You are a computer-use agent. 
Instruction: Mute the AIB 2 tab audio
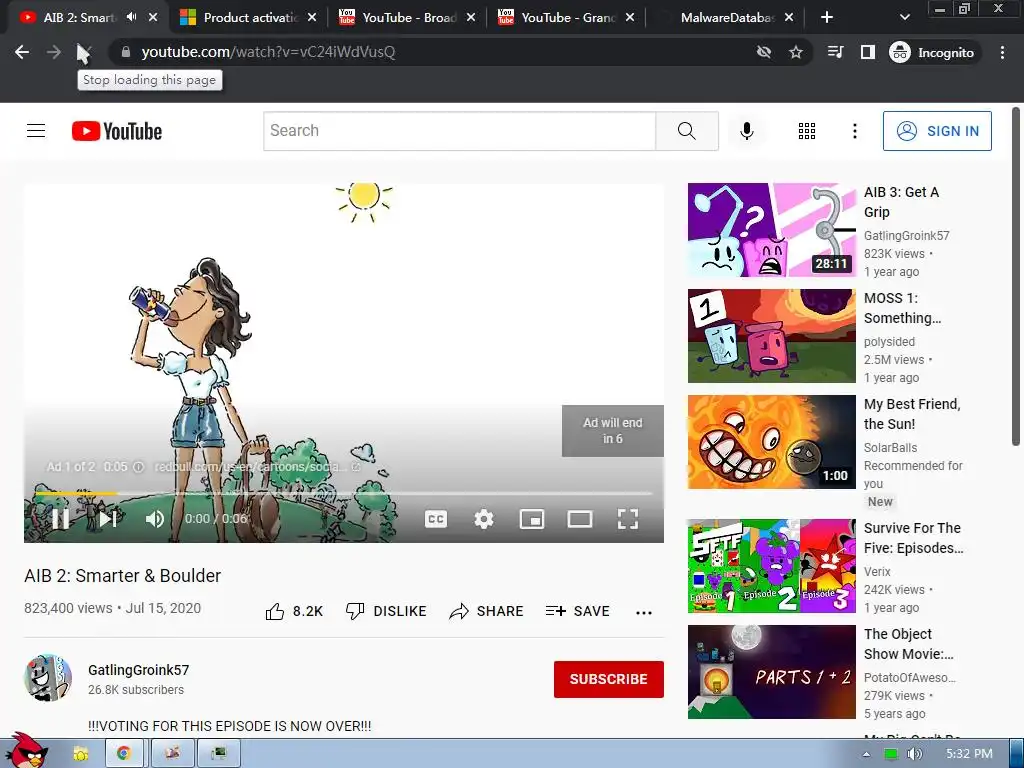point(132,17)
